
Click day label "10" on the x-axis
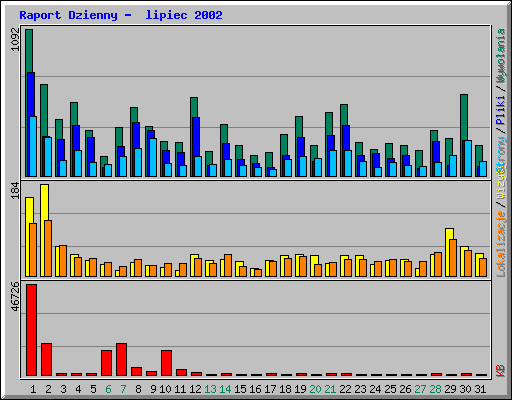[x=165, y=389]
